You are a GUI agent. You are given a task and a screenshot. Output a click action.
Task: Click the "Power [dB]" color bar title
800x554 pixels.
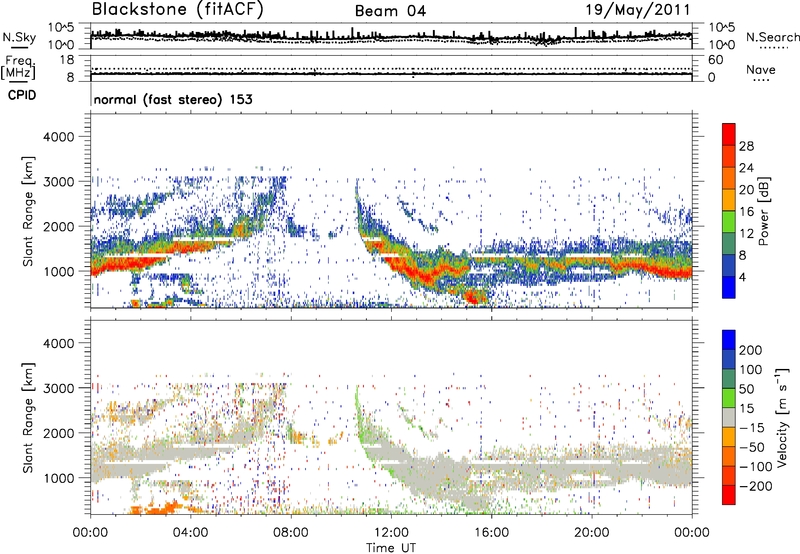764,211
